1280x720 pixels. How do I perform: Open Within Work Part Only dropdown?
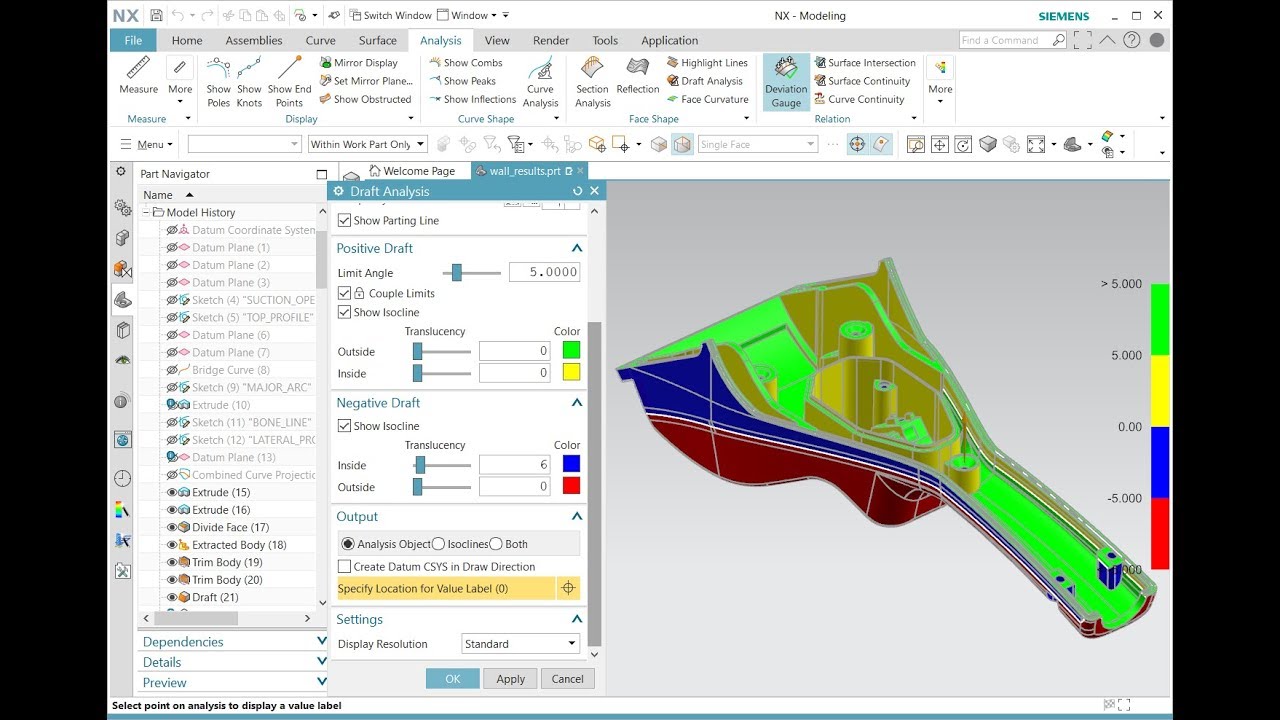point(367,144)
